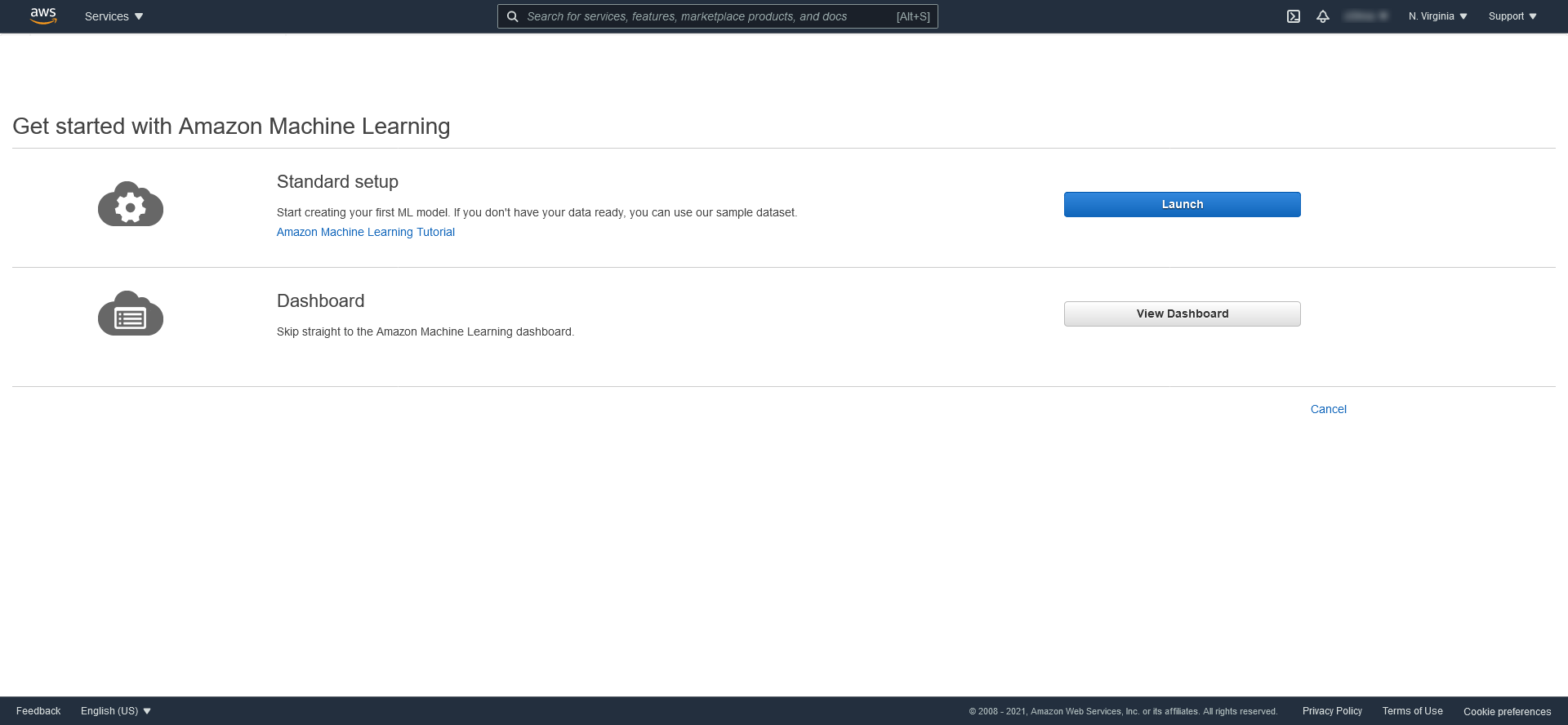Click the copyright notice in footer
The height and width of the screenshot is (725, 1568).
tap(1123, 711)
